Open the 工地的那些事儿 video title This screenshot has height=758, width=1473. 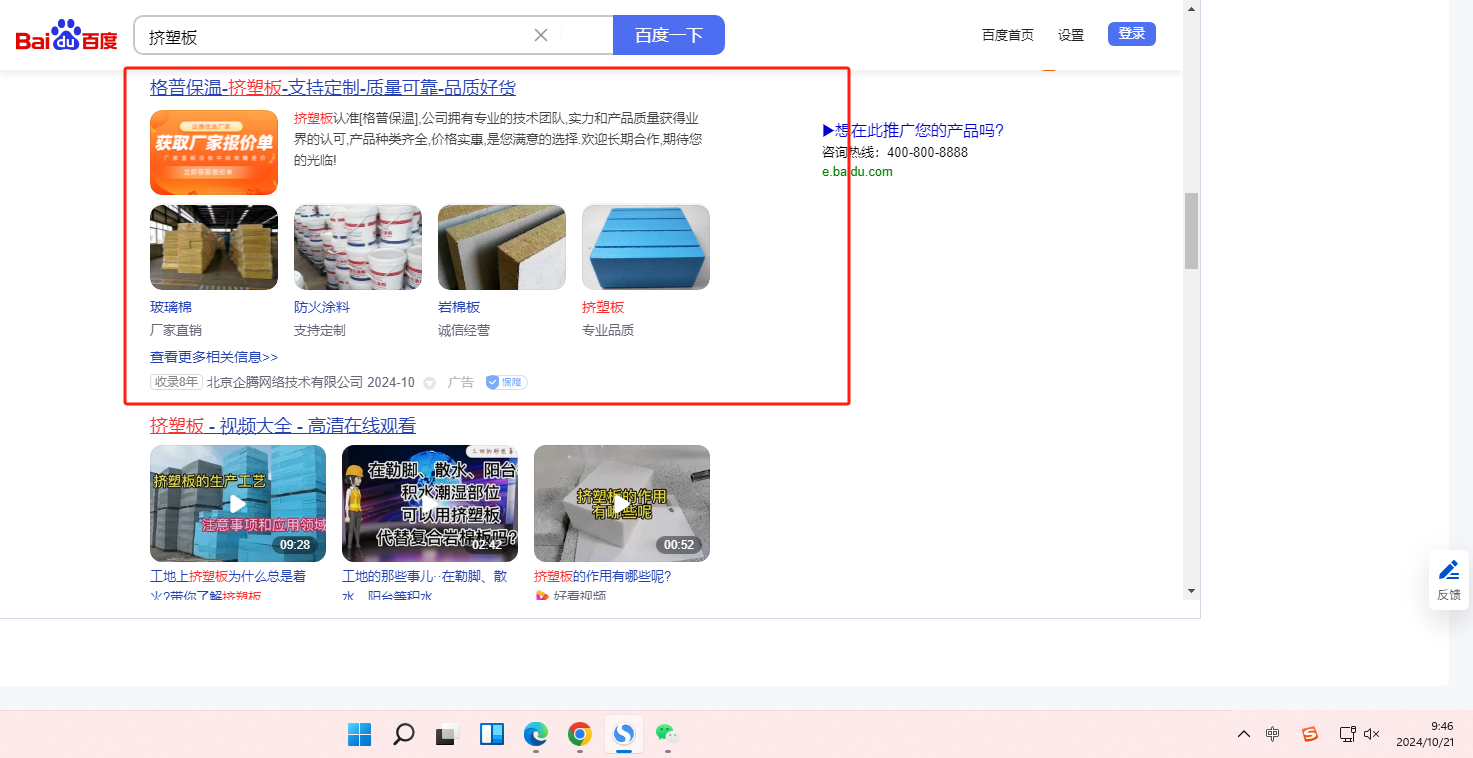(x=424, y=585)
